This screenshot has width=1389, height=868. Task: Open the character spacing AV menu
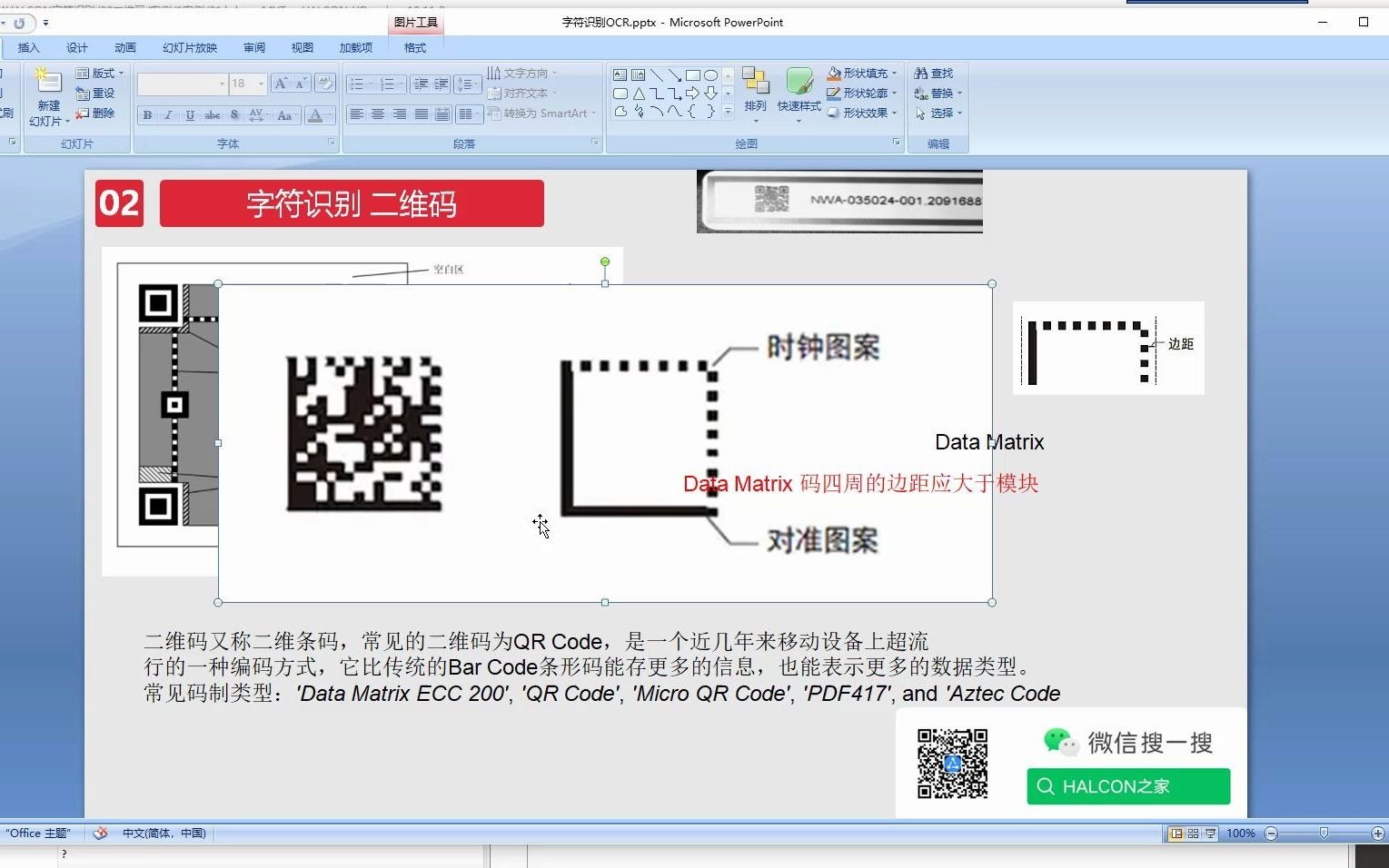pyautogui.click(x=259, y=114)
